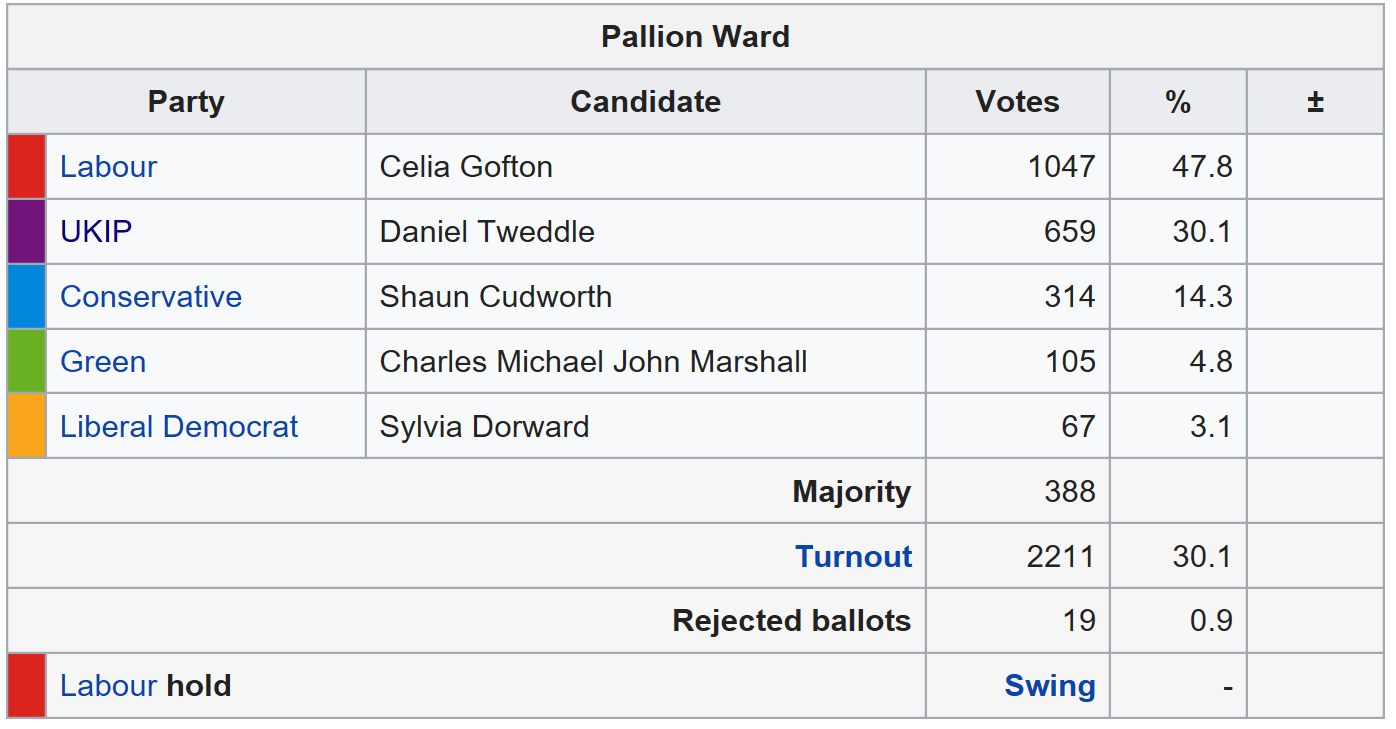The height and width of the screenshot is (729, 1396).
Task: Open the Green party link
Action: tap(103, 362)
